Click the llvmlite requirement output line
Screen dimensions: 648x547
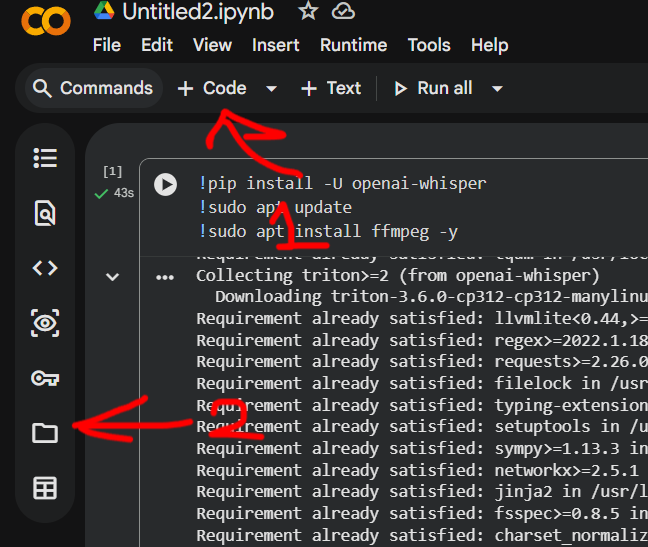(422, 319)
